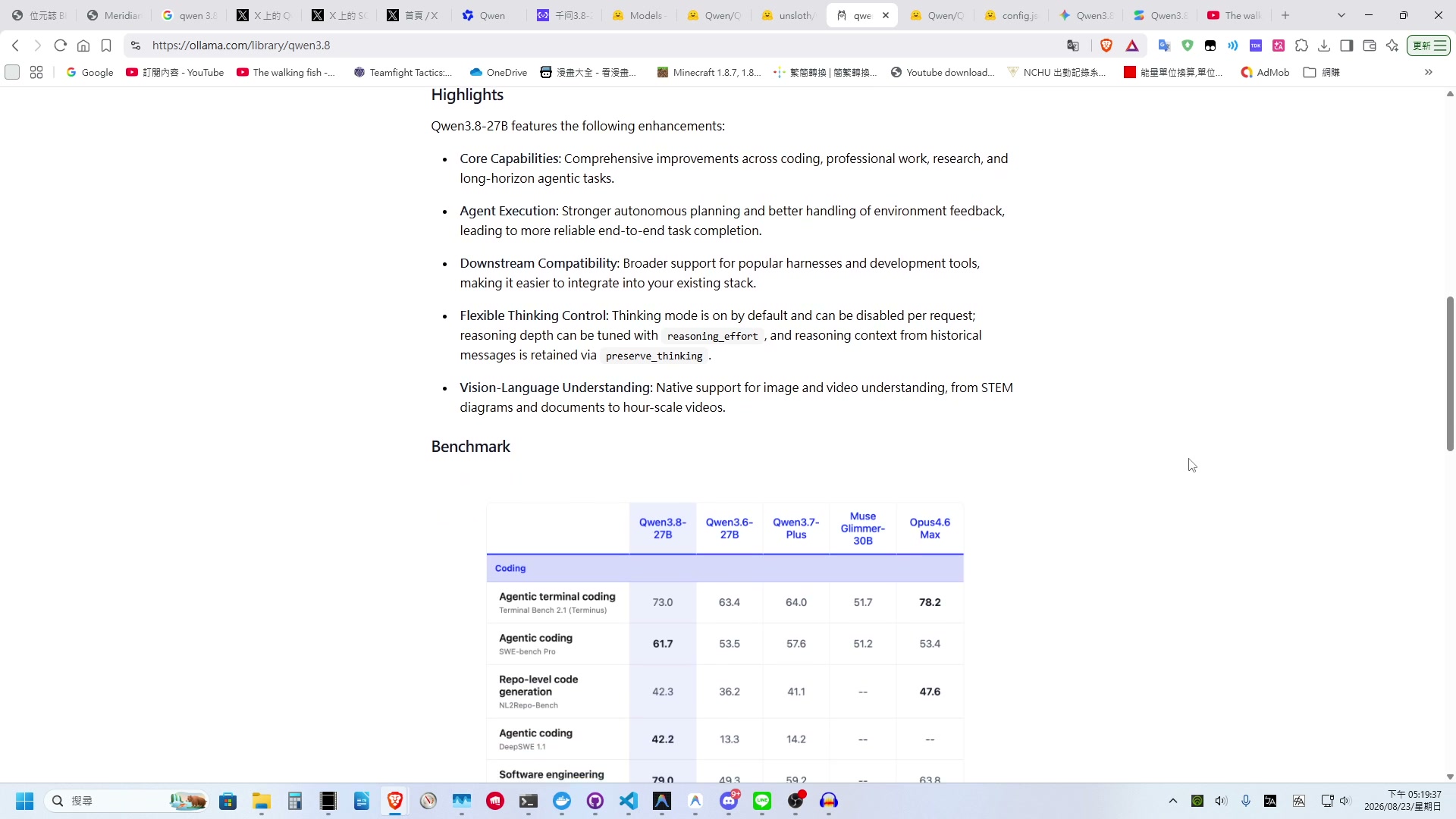
Task: Switch to the Meridian tab
Action: tap(115, 15)
